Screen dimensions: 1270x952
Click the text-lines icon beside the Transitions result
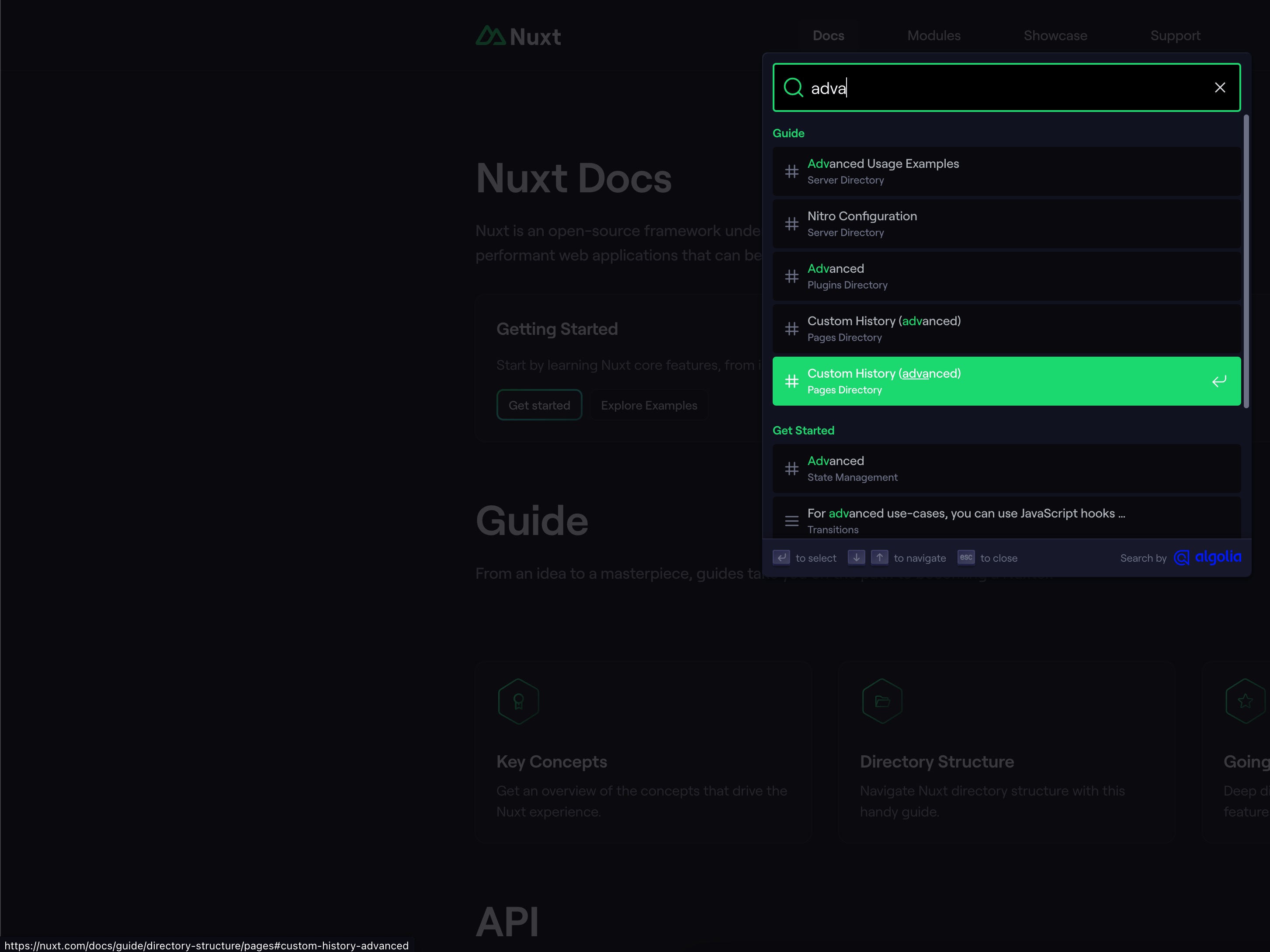tap(792, 521)
